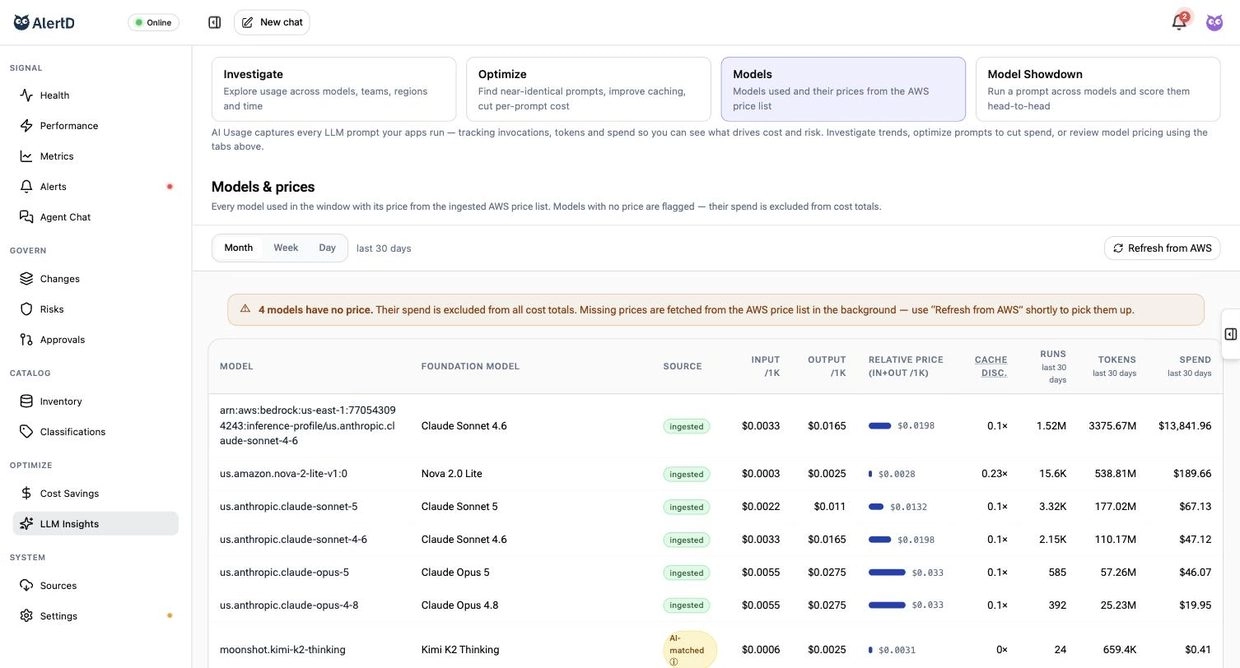Click model name us.anthropic.claude-opus-5
Viewport: 1240px width, 668px height.
pyautogui.click(x=285, y=573)
